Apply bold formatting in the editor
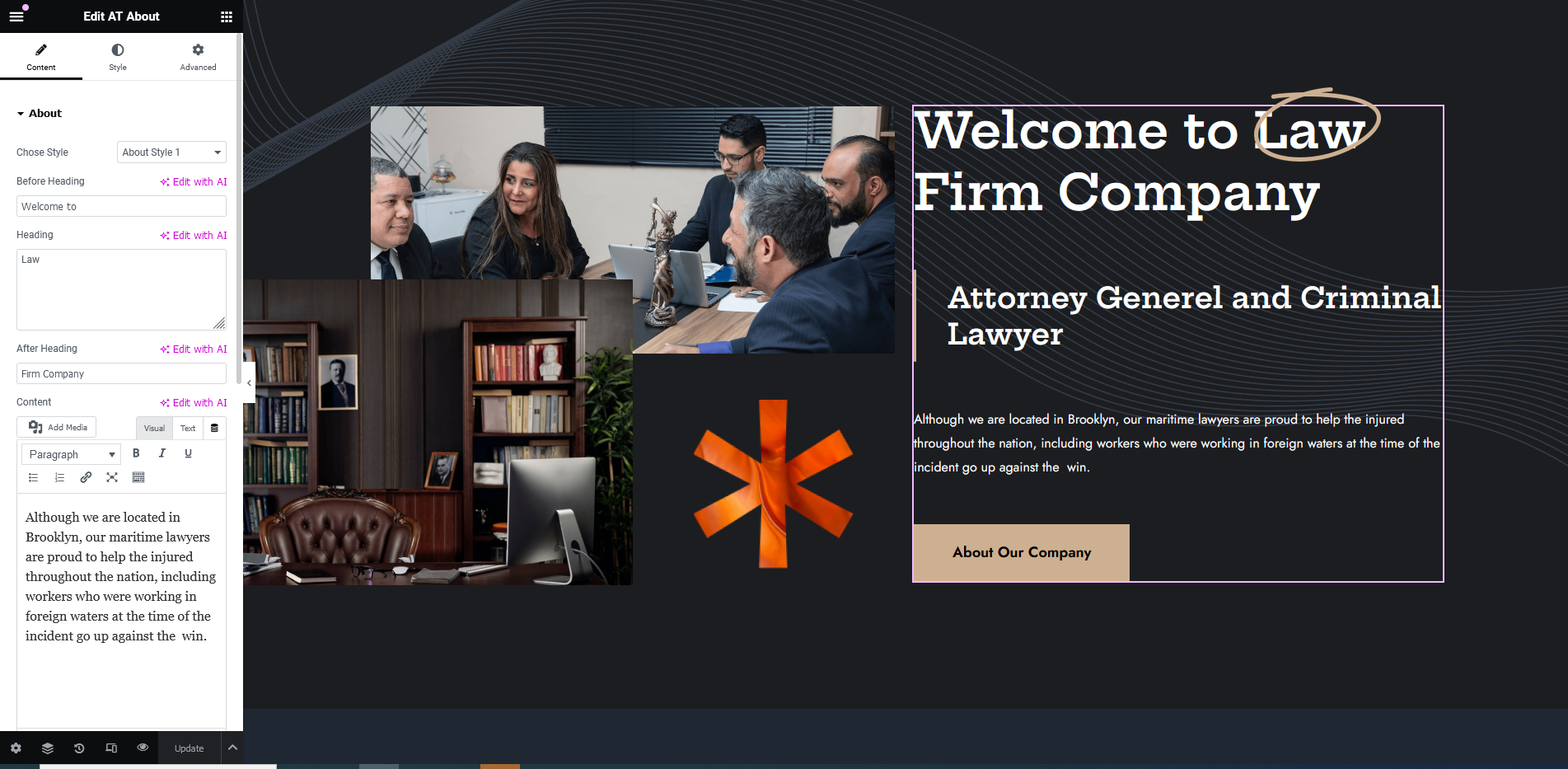 136,453
